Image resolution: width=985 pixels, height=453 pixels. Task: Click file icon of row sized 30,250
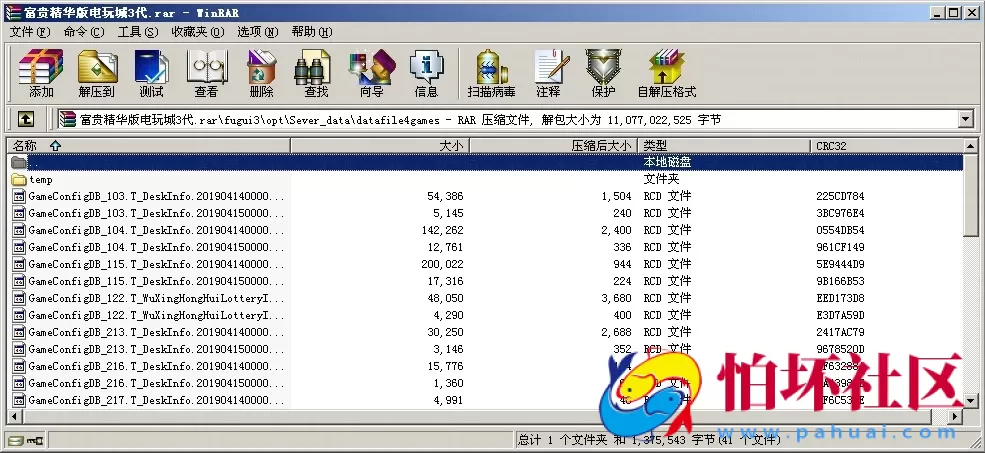[19, 332]
